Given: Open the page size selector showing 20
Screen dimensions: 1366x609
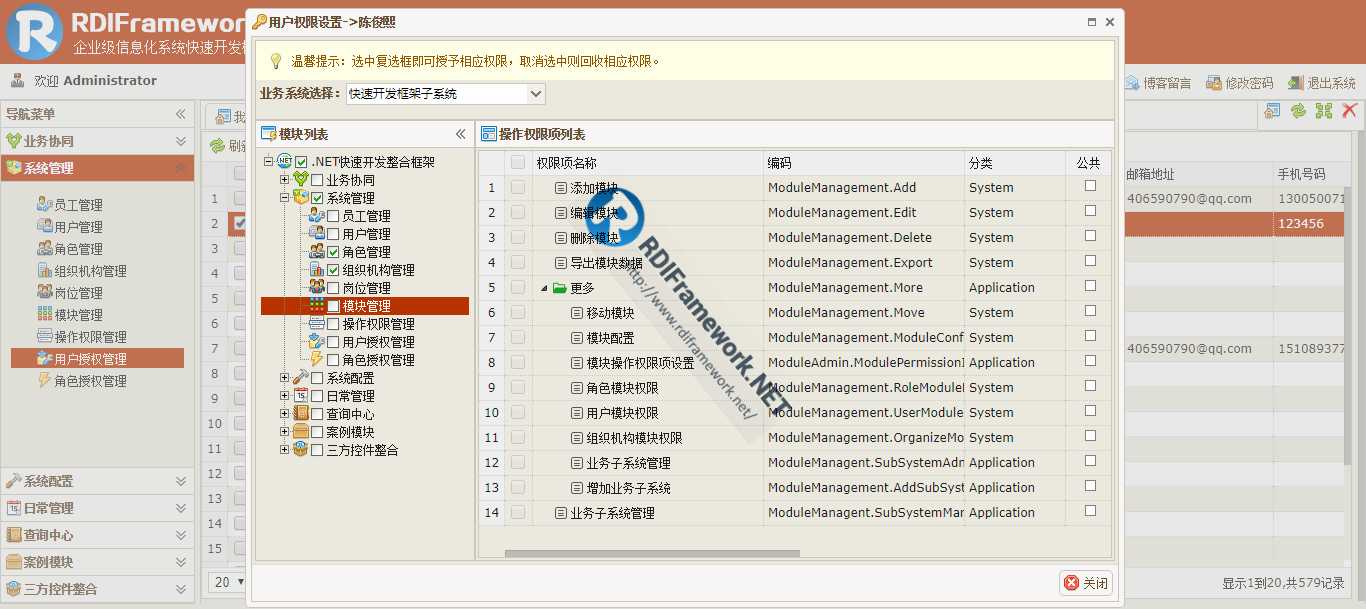Looking at the screenshot, I should pos(228,581).
